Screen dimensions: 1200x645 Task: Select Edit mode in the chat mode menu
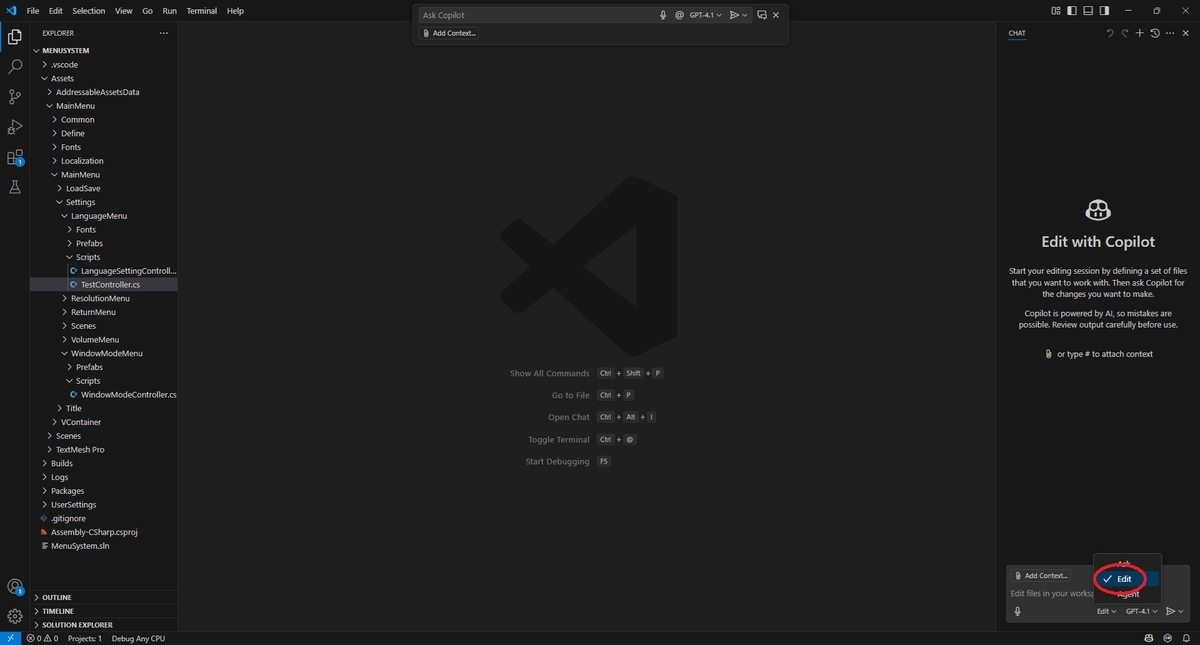click(1127, 578)
